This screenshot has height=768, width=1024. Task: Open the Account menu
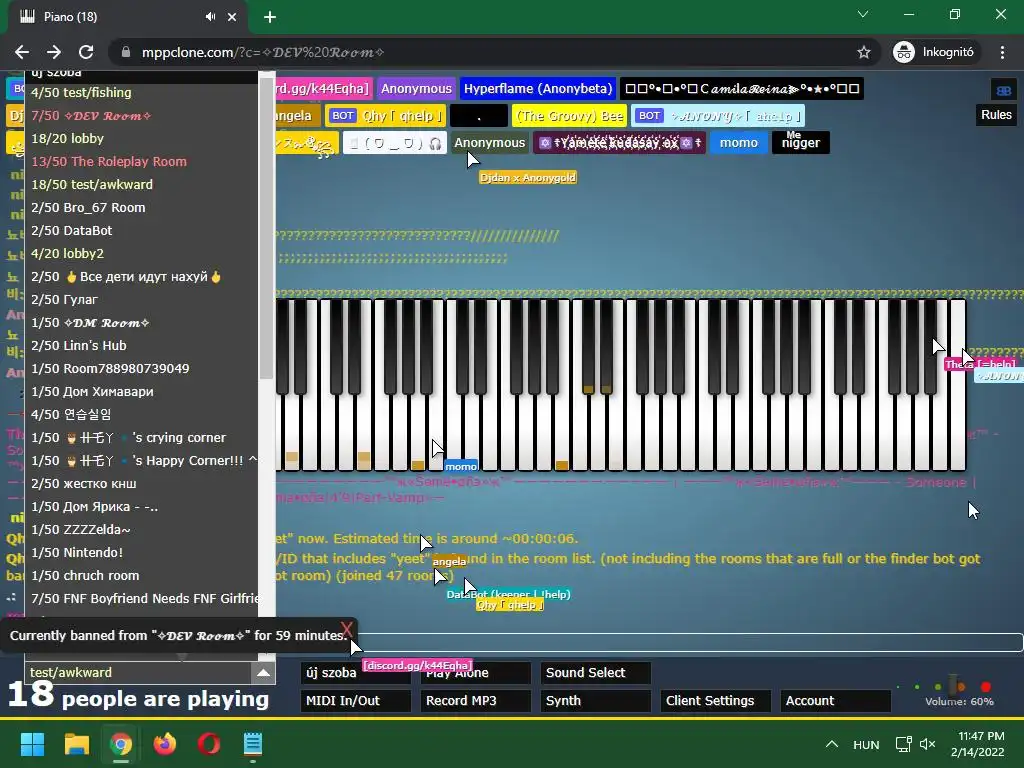click(x=835, y=701)
